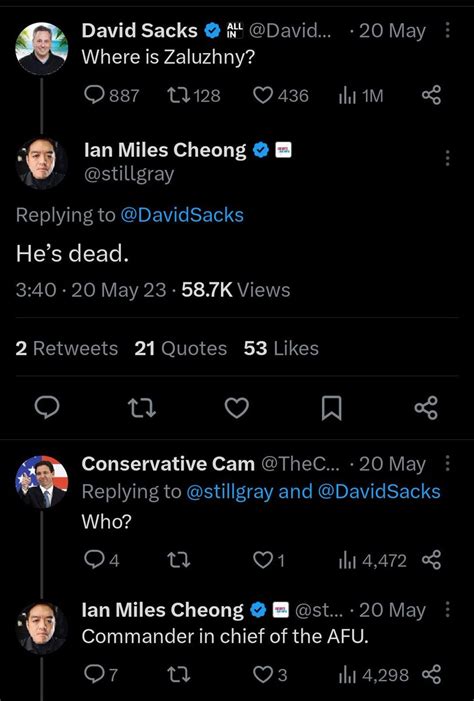The image size is (474, 701).
Task: Open more options for David Sacks' tweet
Action: pyautogui.click(x=447, y=30)
